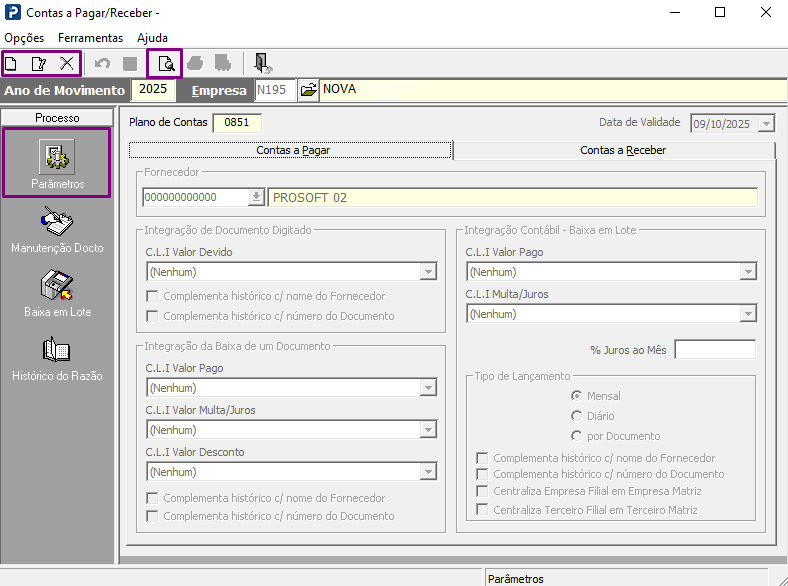
Task: Open the Empresa folder lookup icon
Action: tap(308, 90)
